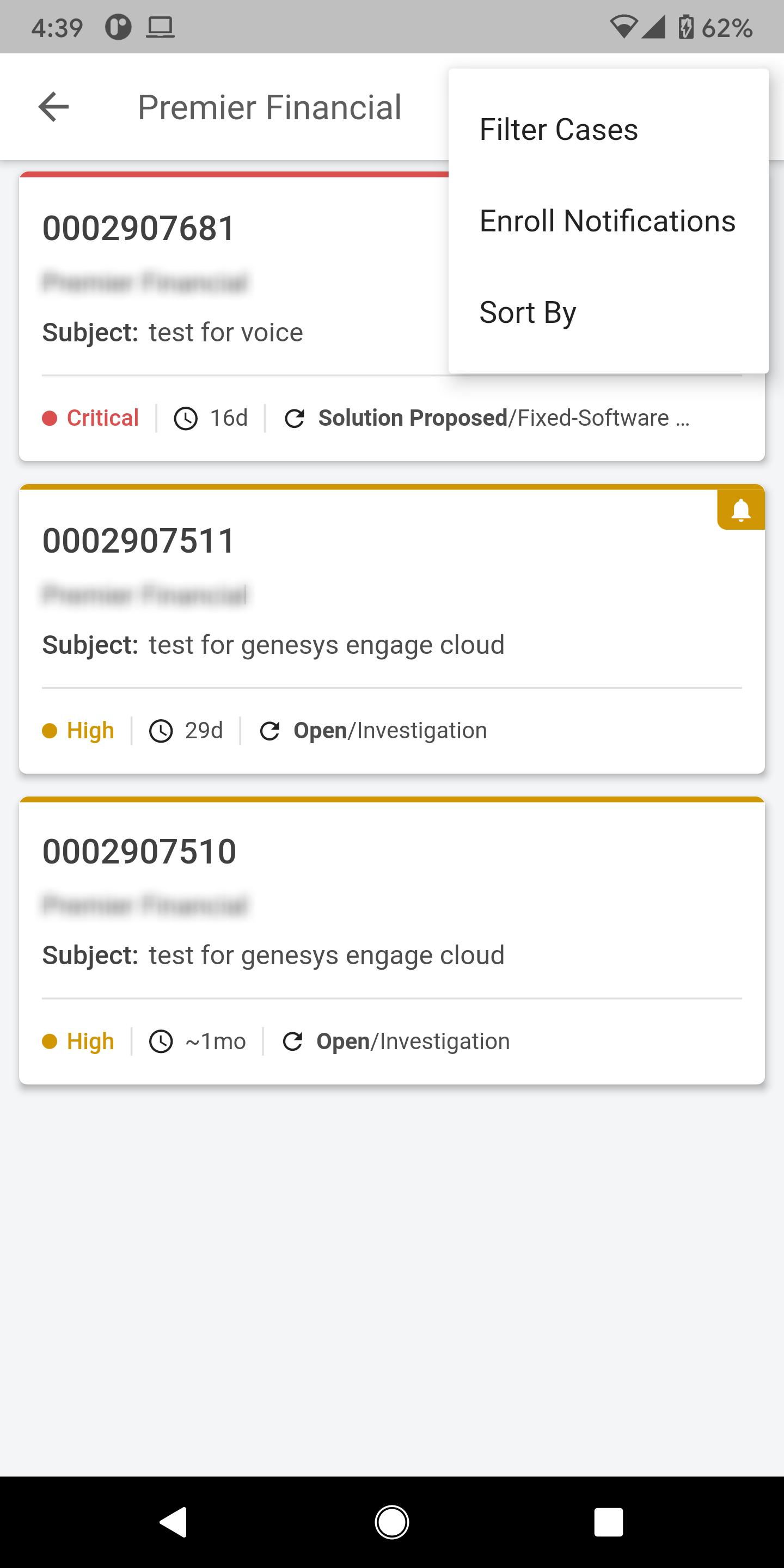Tap the red Critical priority dot
784x1568 pixels.
pyautogui.click(x=50, y=419)
